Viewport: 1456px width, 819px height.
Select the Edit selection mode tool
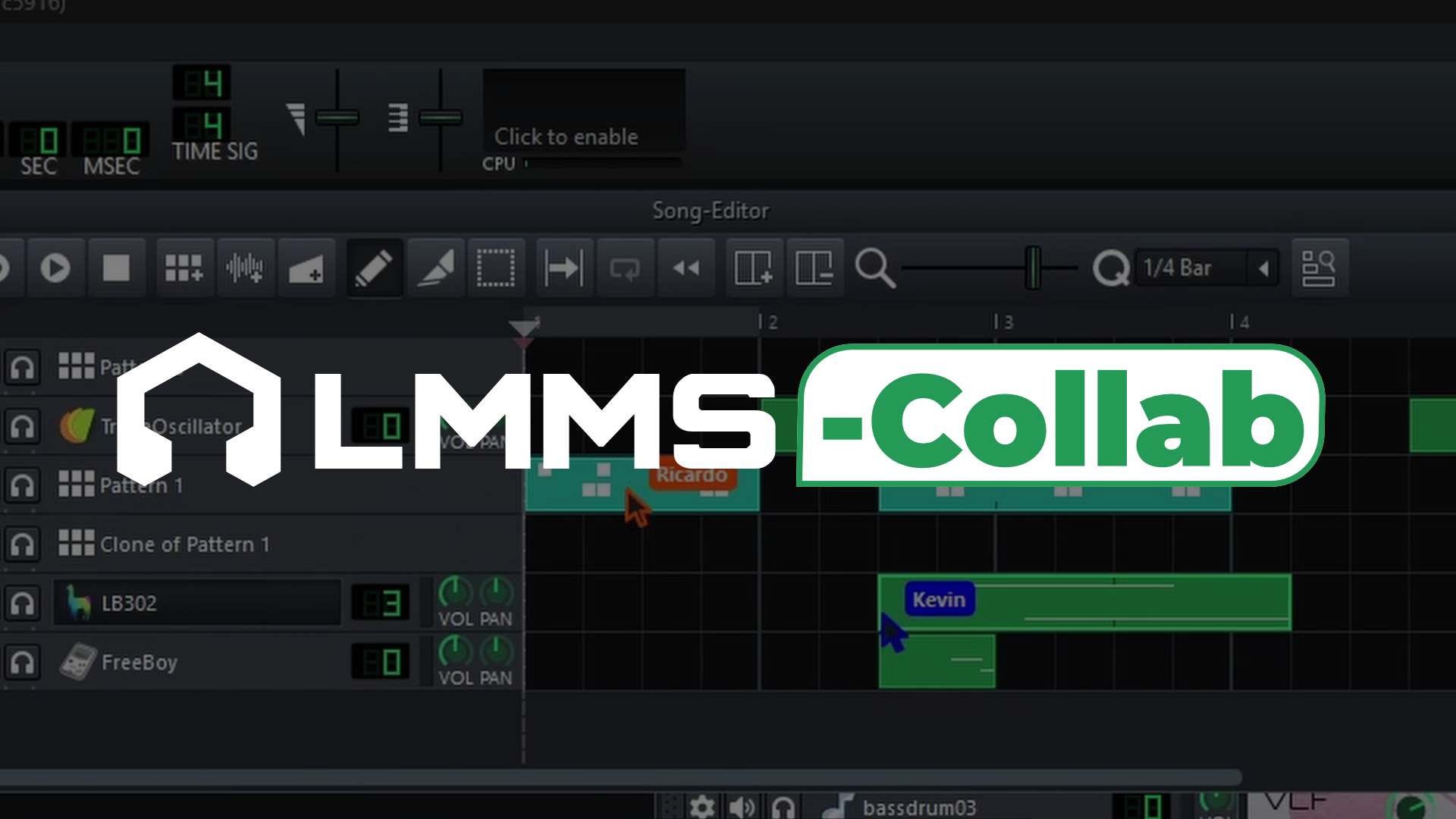coord(496,268)
